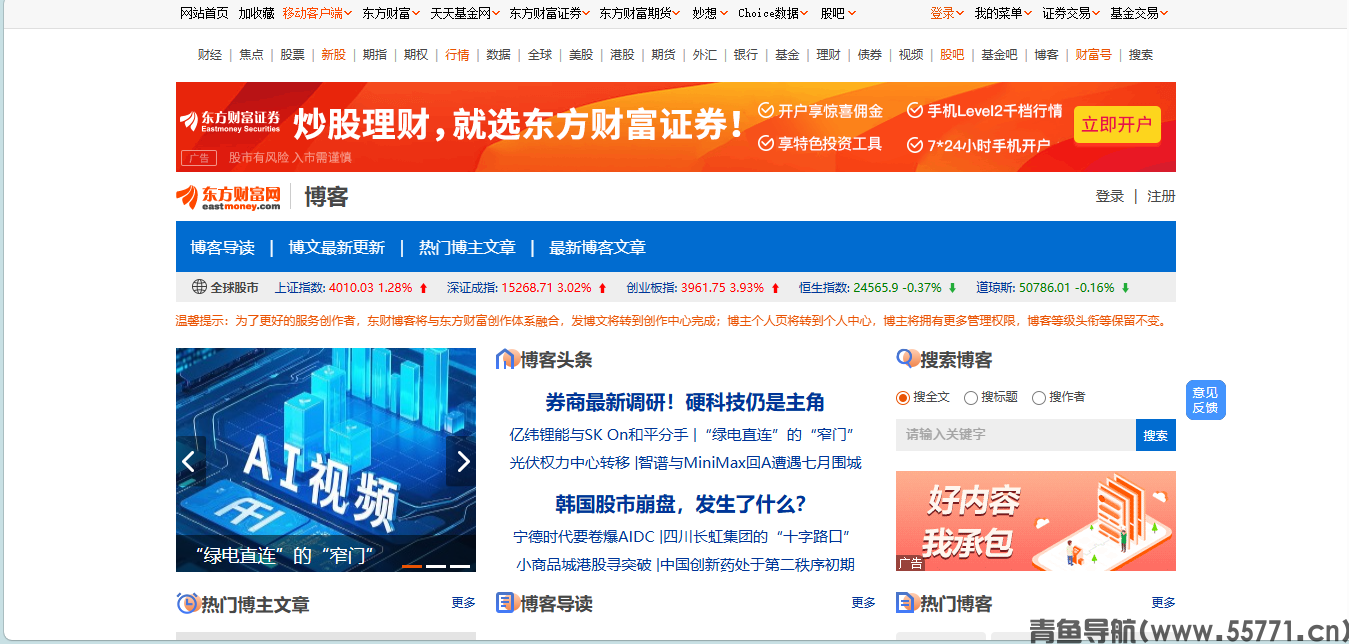Open article 亿纬锂能与SK On和平分手

598,434
